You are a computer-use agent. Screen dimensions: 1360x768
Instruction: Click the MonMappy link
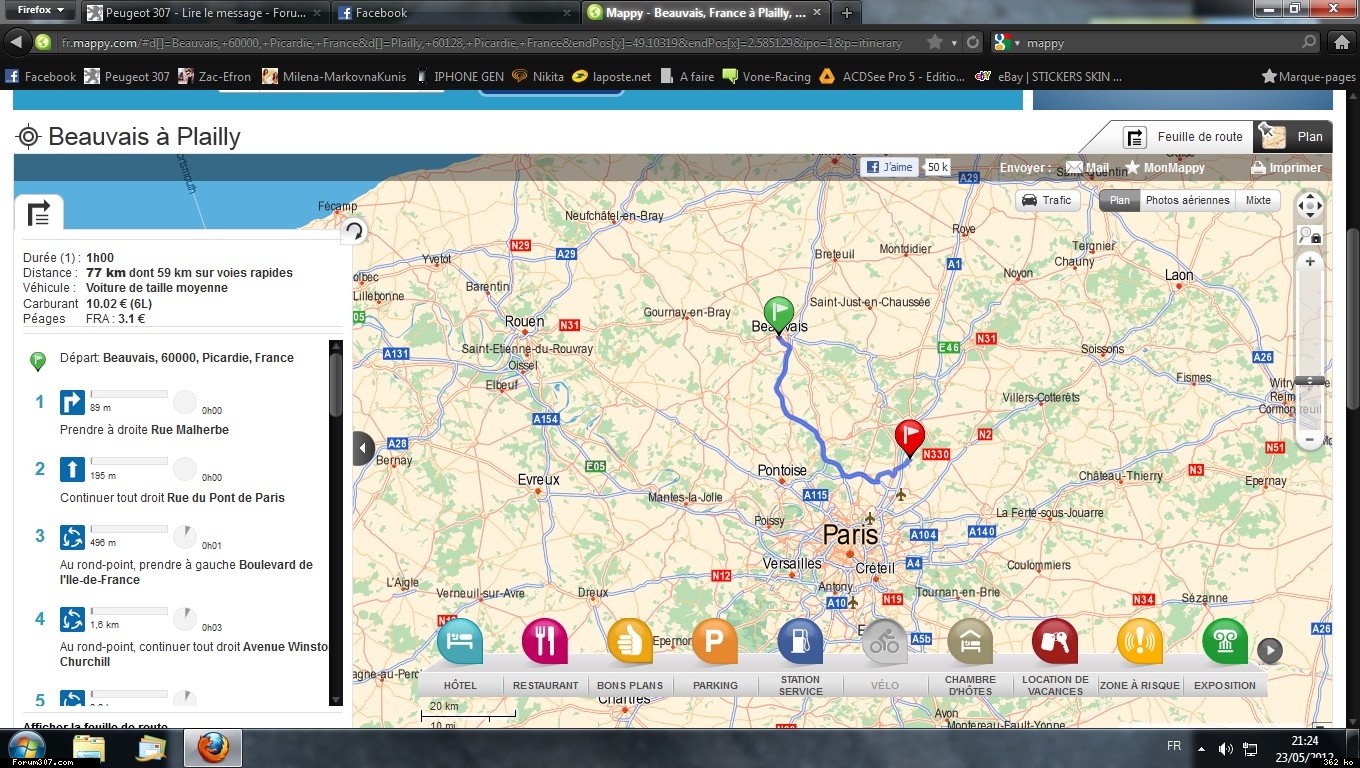click(1165, 168)
